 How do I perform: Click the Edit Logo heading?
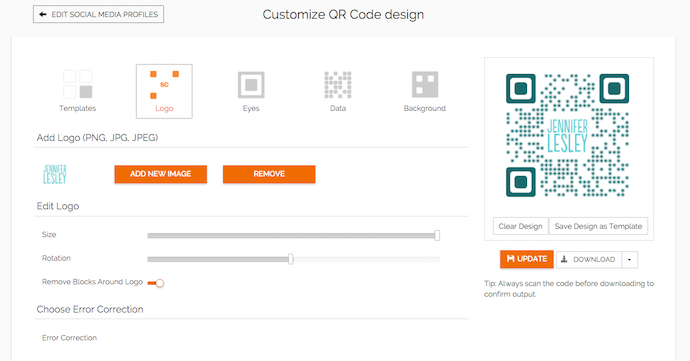click(x=58, y=206)
